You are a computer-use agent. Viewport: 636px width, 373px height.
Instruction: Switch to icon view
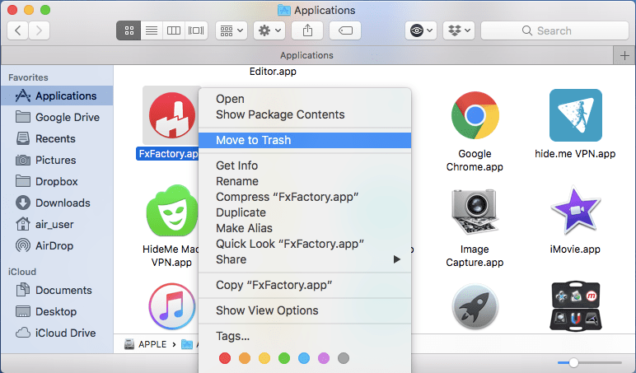[129, 30]
